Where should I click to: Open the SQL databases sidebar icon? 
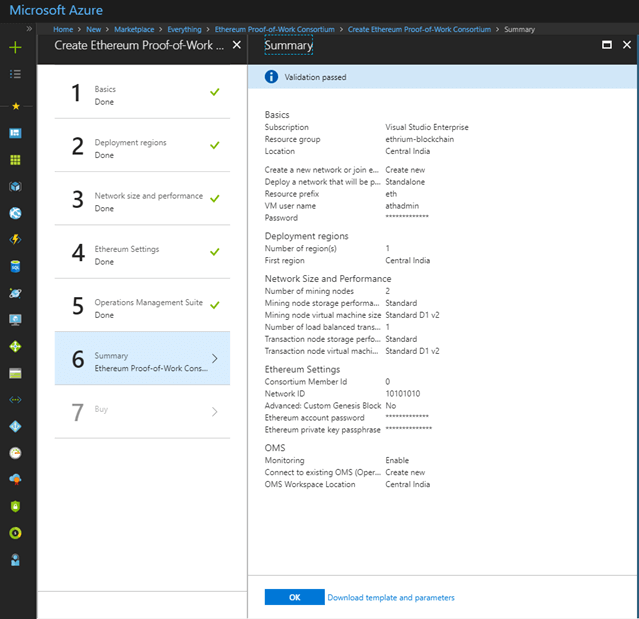[x=15, y=266]
